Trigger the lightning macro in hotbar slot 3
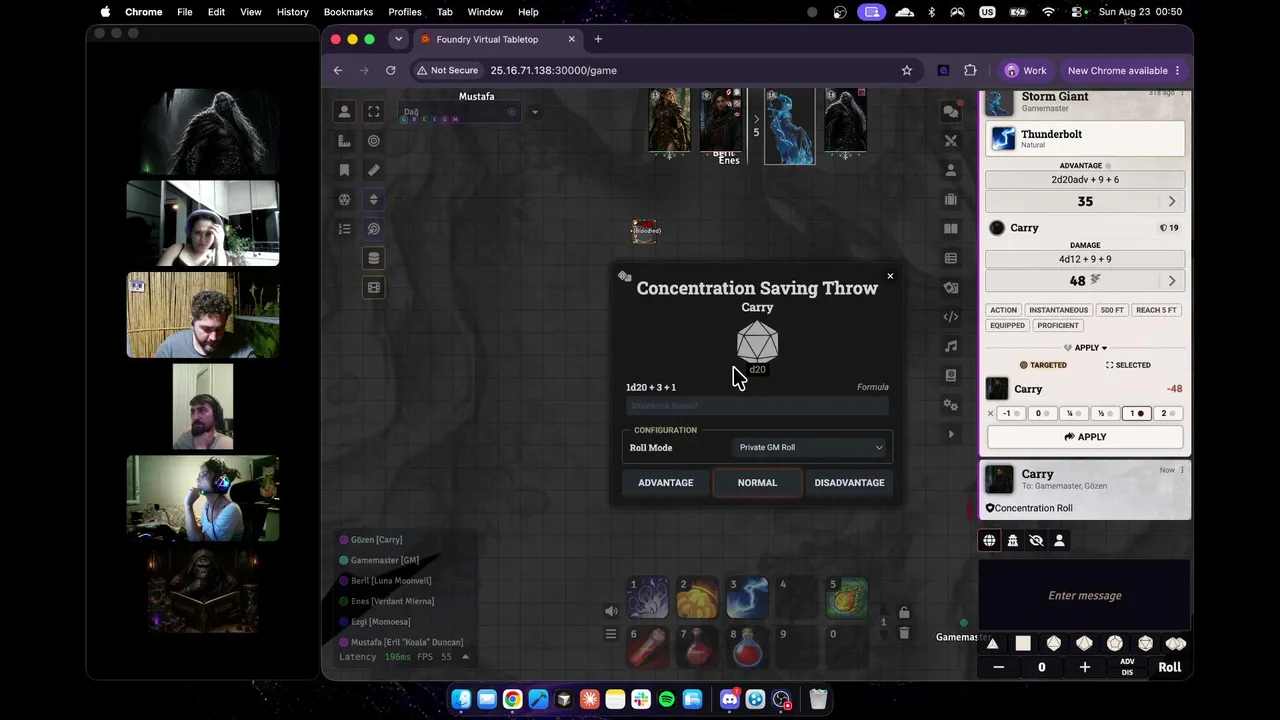The image size is (1280, 720). tap(747, 598)
